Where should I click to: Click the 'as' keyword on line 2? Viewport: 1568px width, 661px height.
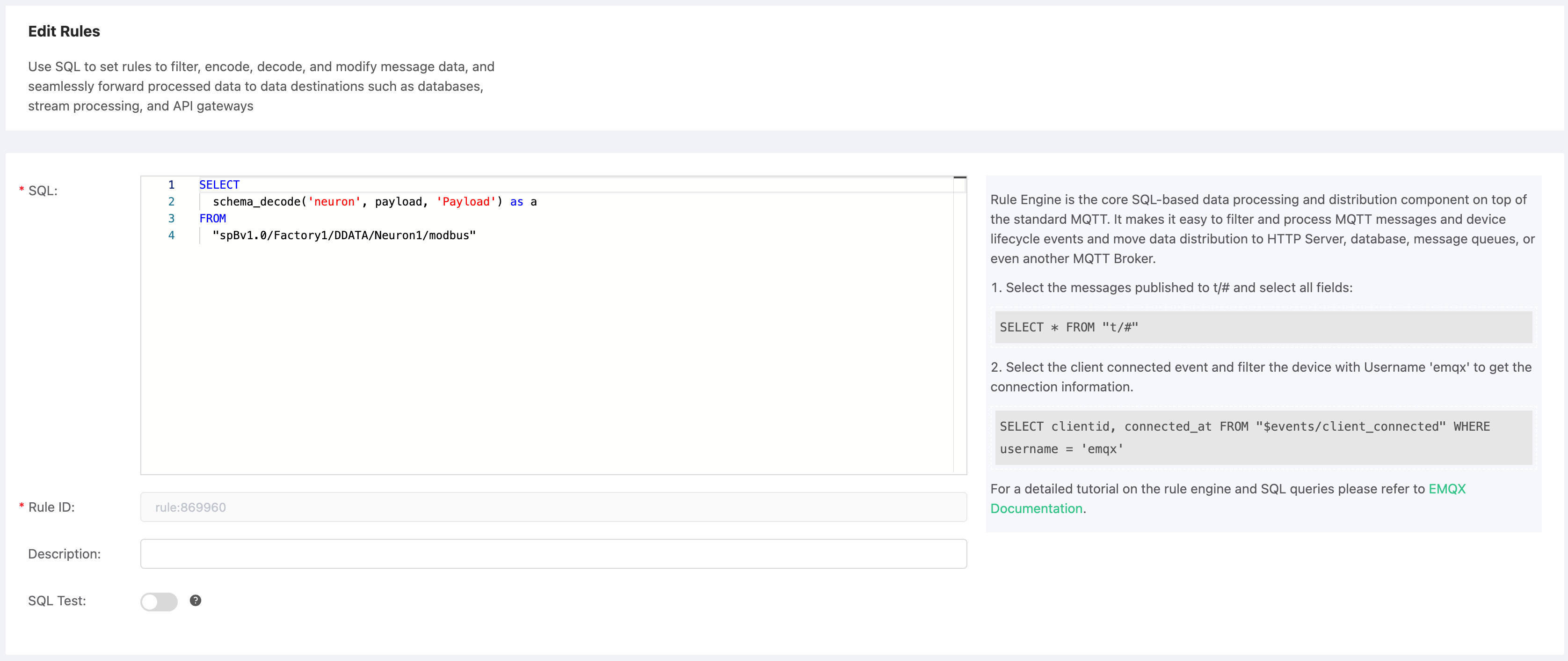[x=516, y=202]
